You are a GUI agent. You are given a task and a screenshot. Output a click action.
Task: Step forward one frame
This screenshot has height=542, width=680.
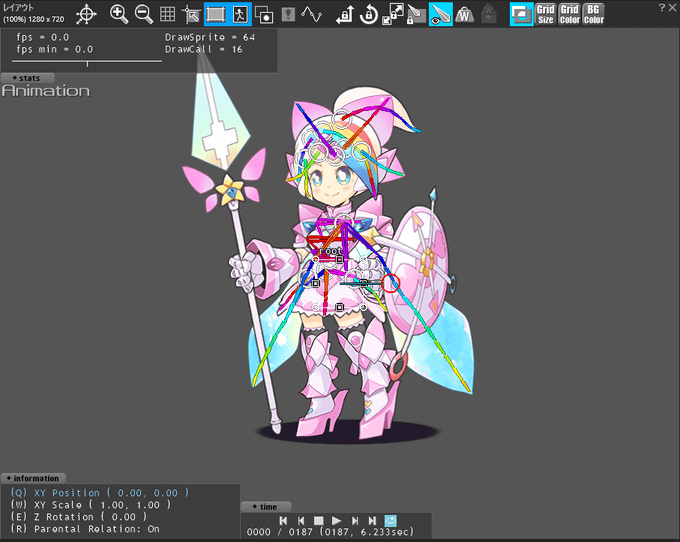(355, 520)
